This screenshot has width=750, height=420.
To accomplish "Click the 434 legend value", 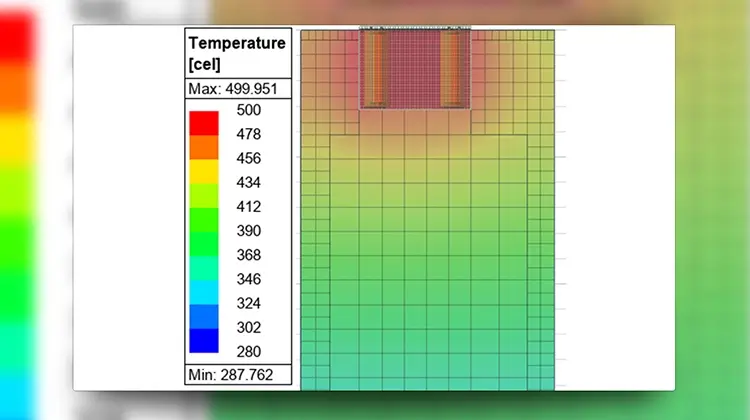I will pos(248,182).
